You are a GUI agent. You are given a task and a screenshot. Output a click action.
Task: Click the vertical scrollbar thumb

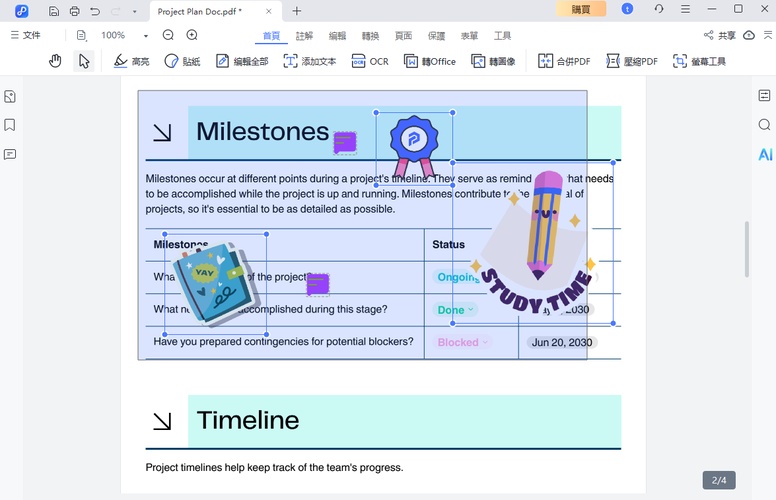(x=747, y=250)
